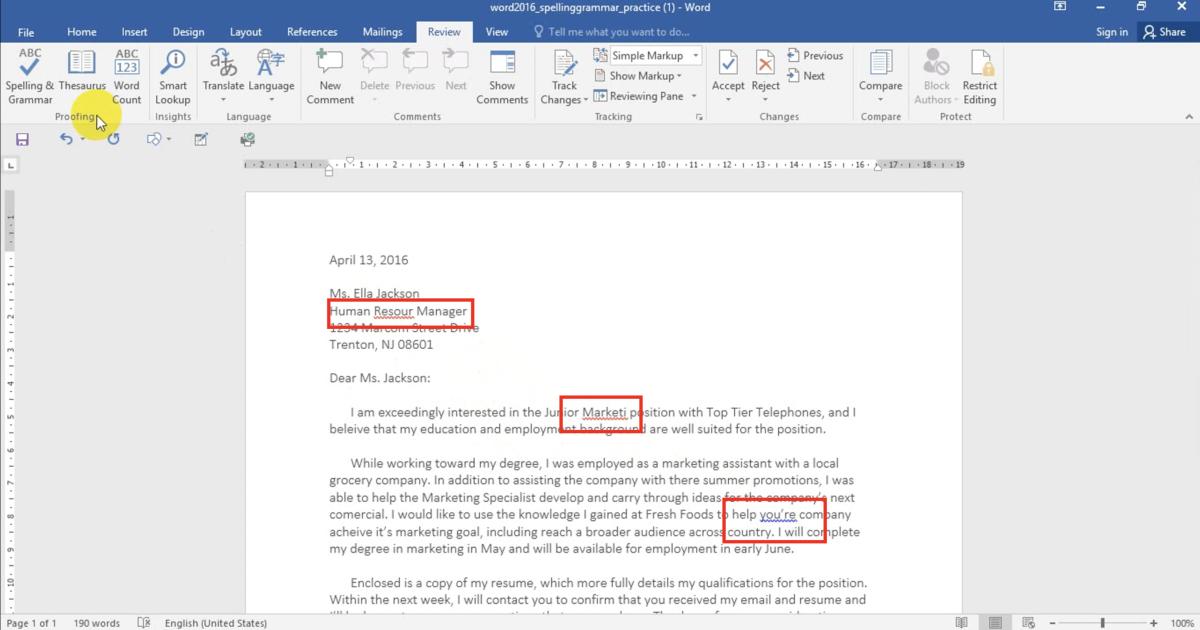1200x630 pixels.
Task: Click the misspelled word Marketi
Action: point(604,412)
